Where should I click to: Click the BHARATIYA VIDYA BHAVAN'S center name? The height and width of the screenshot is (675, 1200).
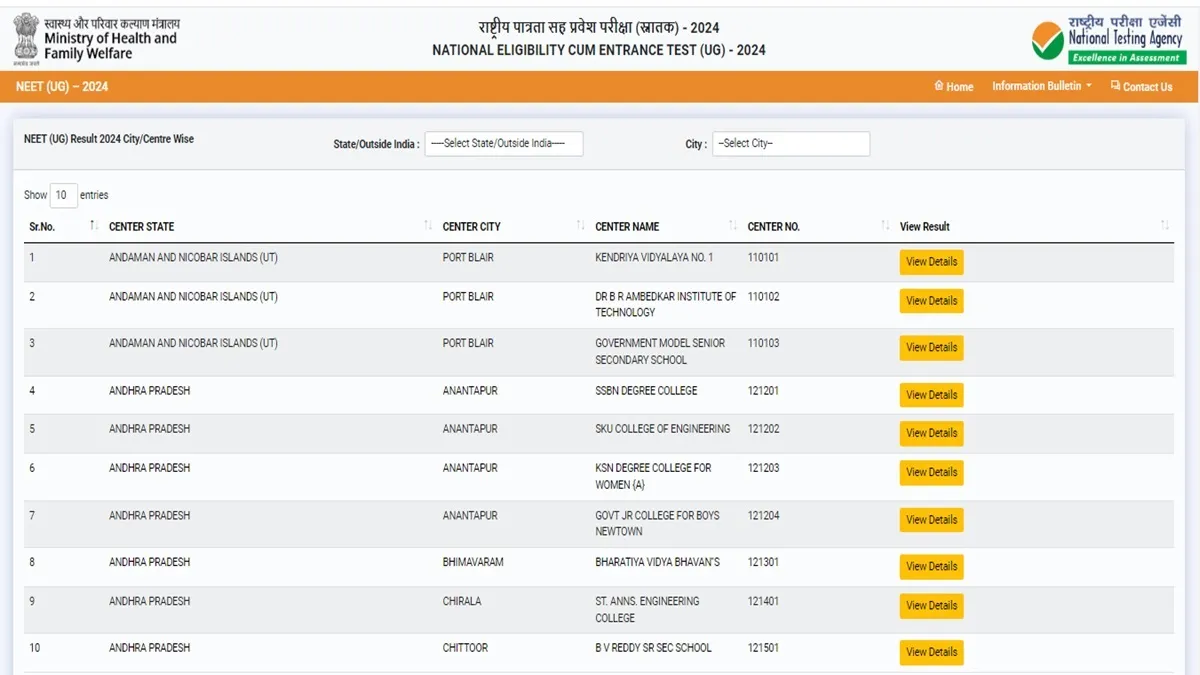click(657, 562)
